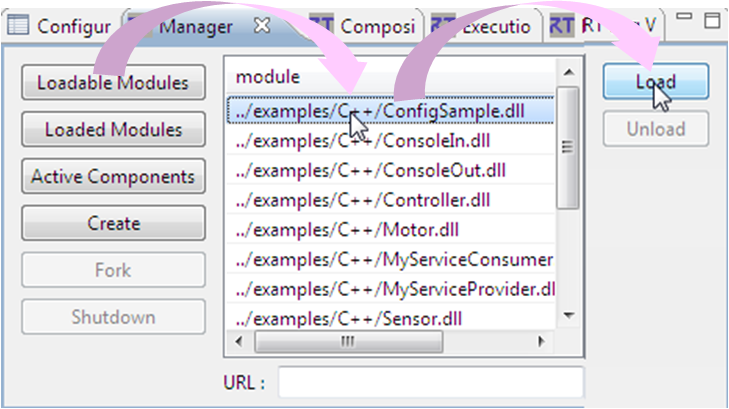Click the Create button
Screen dimensions: 729x409
(113, 224)
